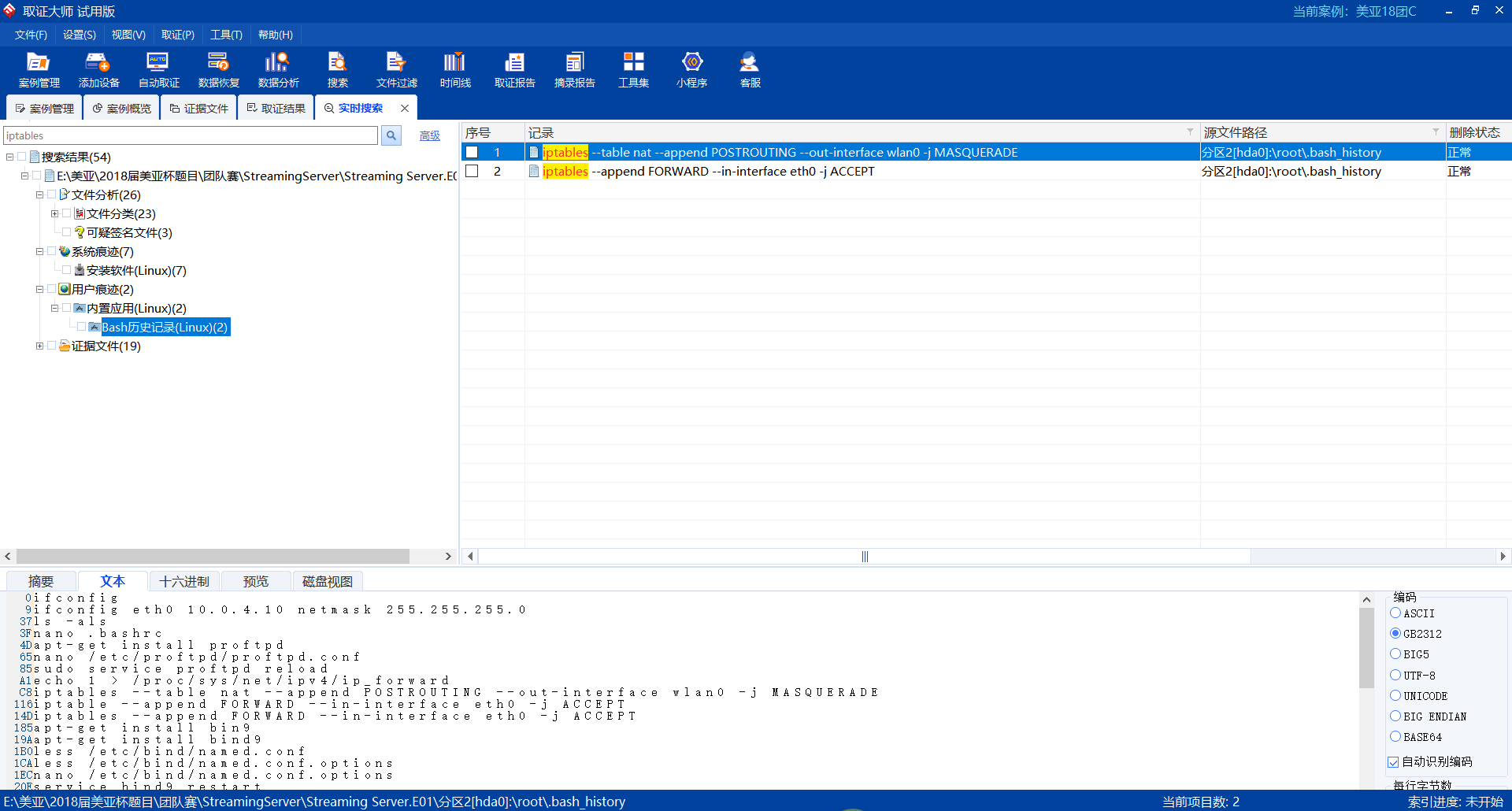Select ASCII encoding
This screenshot has width=1512, height=811.
pos(1395,613)
